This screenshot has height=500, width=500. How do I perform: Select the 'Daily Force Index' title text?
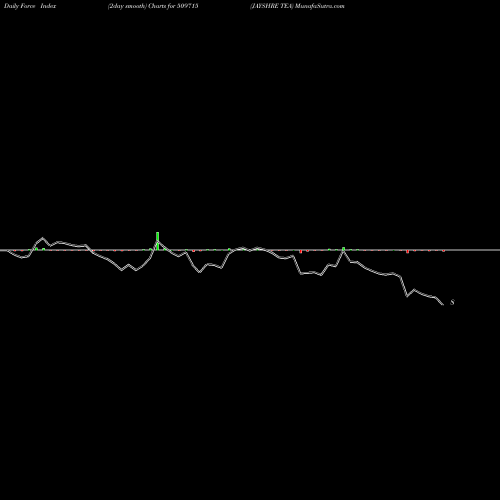(30, 6)
